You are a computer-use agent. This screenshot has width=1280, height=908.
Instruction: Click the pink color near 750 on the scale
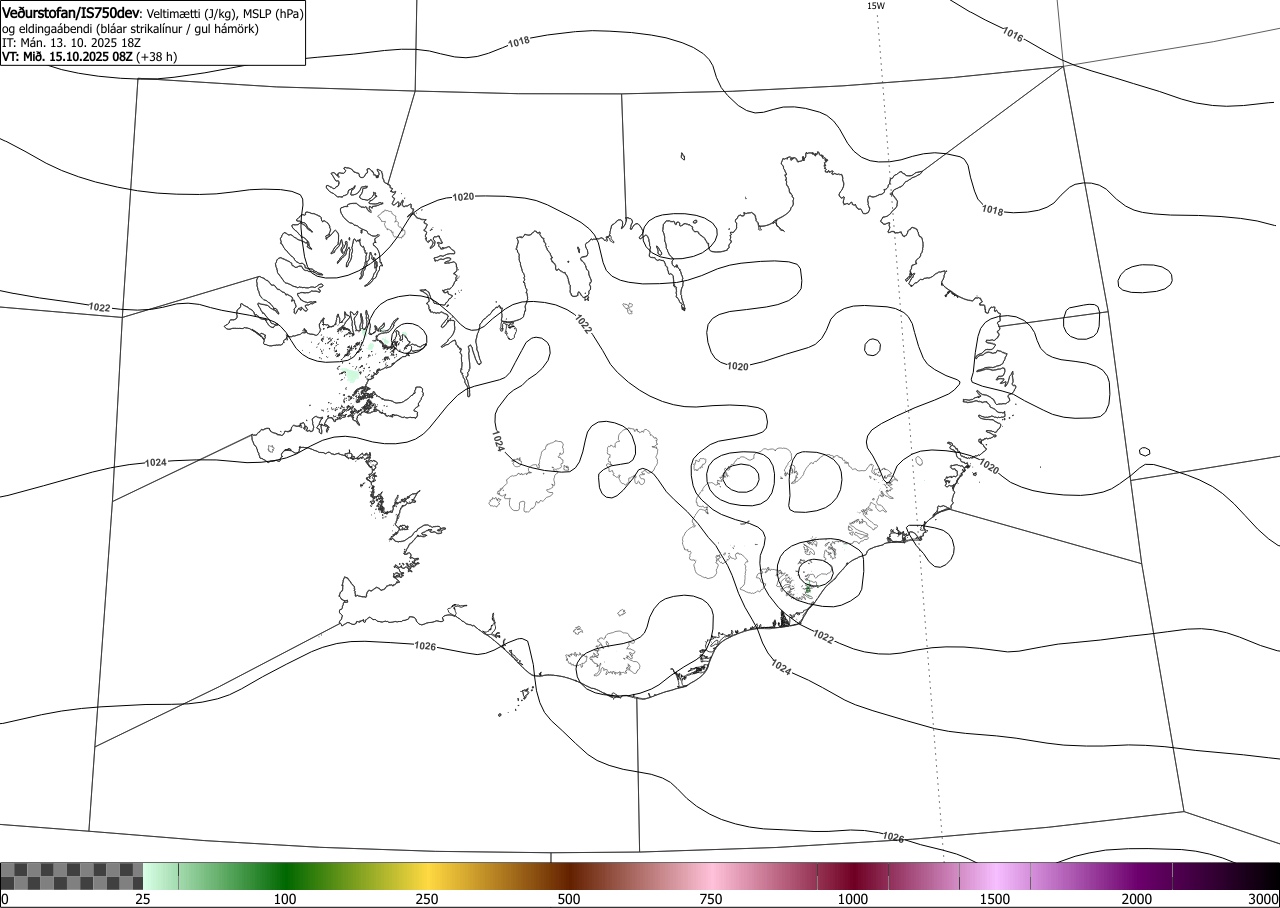(x=711, y=876)
